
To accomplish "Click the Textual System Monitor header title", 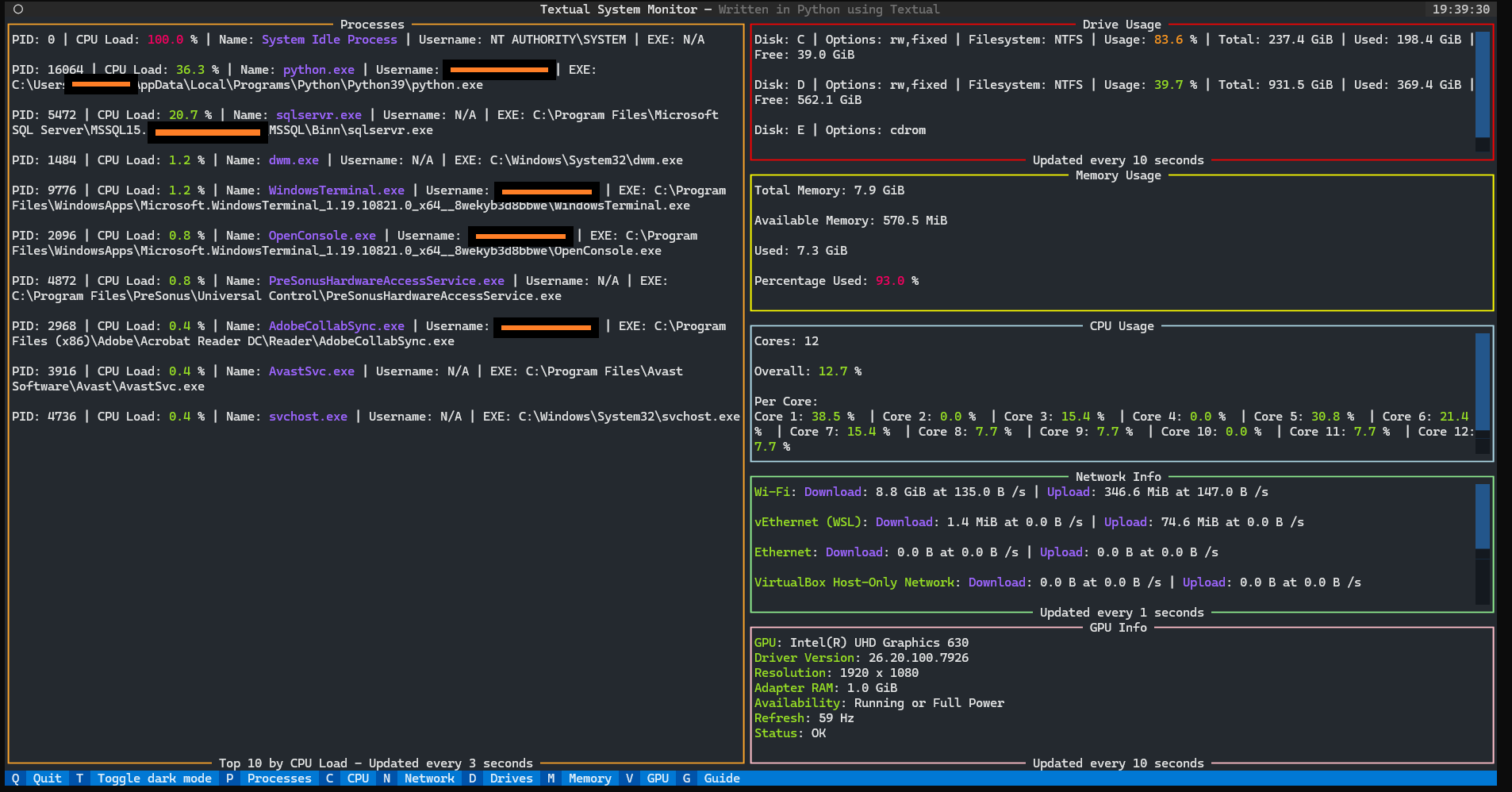I will point(619,10).
